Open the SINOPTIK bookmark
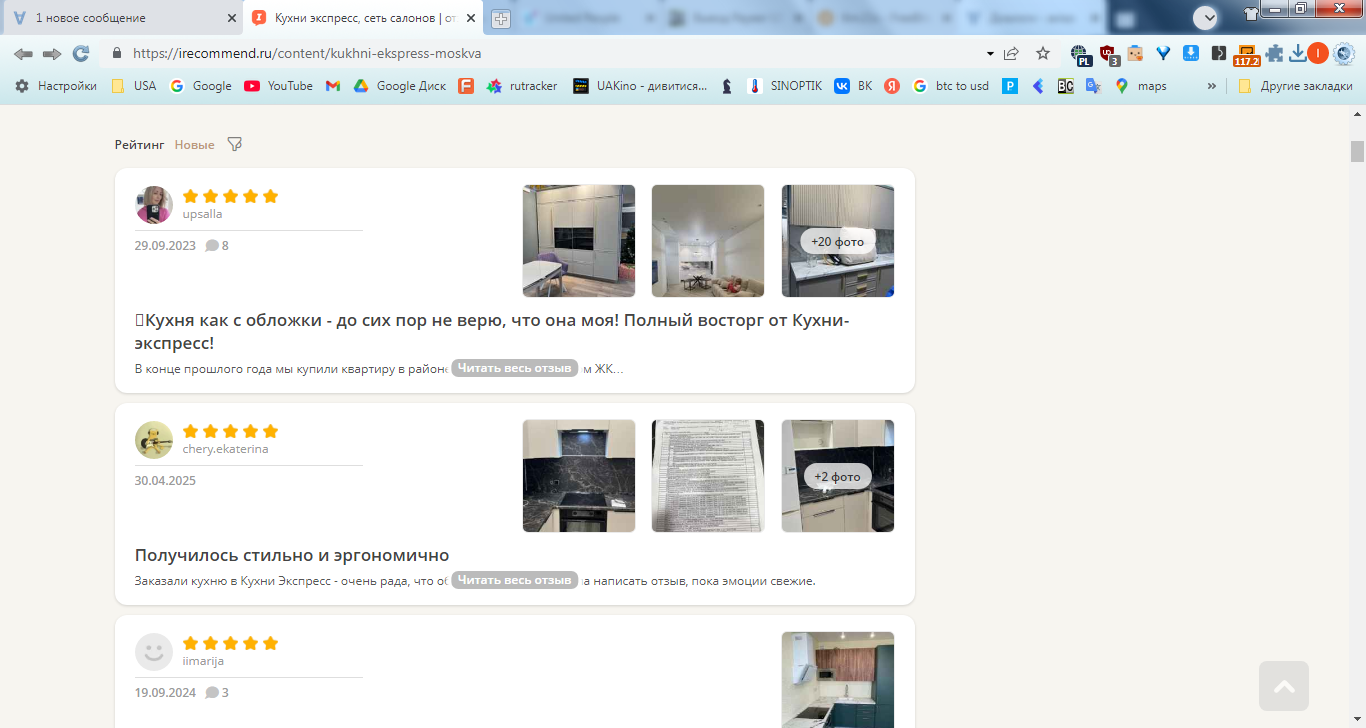Image resolution: width=1366 pixels, height=728 pixels. [x=785, y=86]
